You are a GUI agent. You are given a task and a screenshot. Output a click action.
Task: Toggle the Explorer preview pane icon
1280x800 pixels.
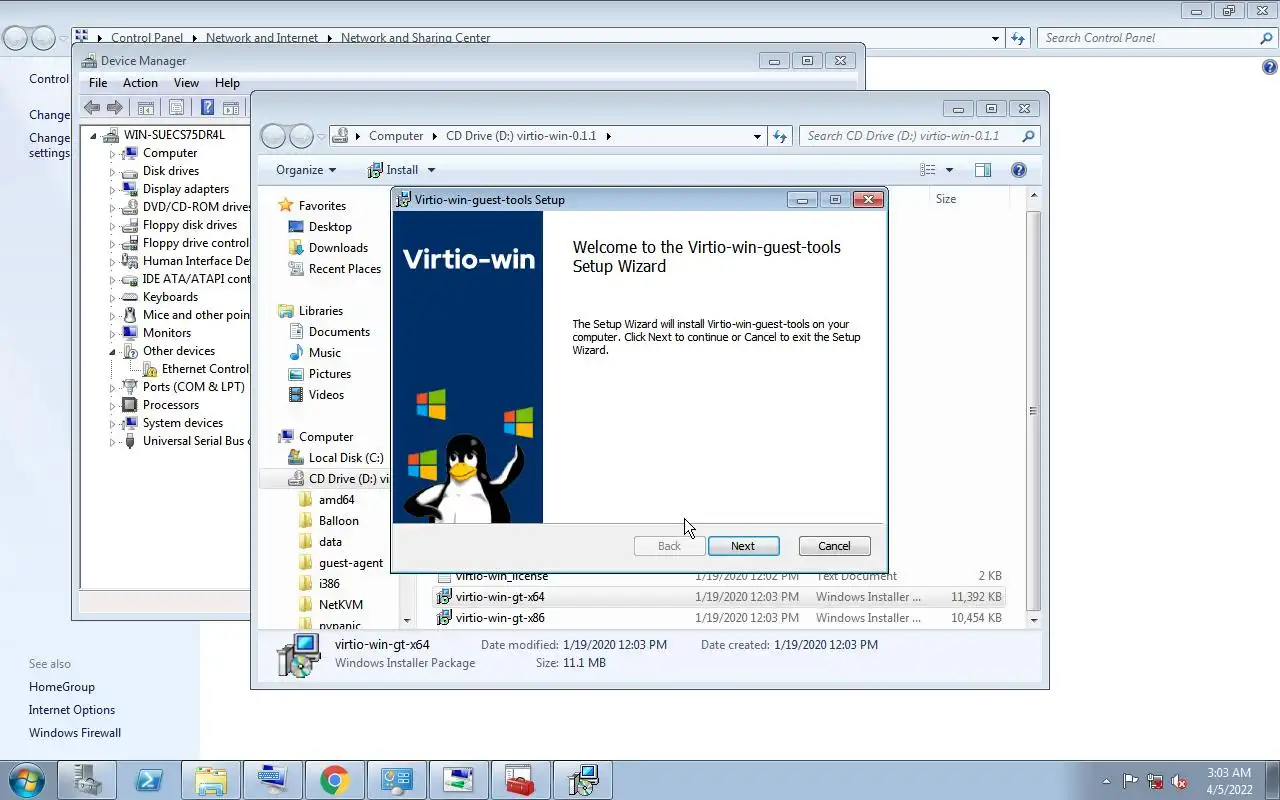[x=983, y=170]
